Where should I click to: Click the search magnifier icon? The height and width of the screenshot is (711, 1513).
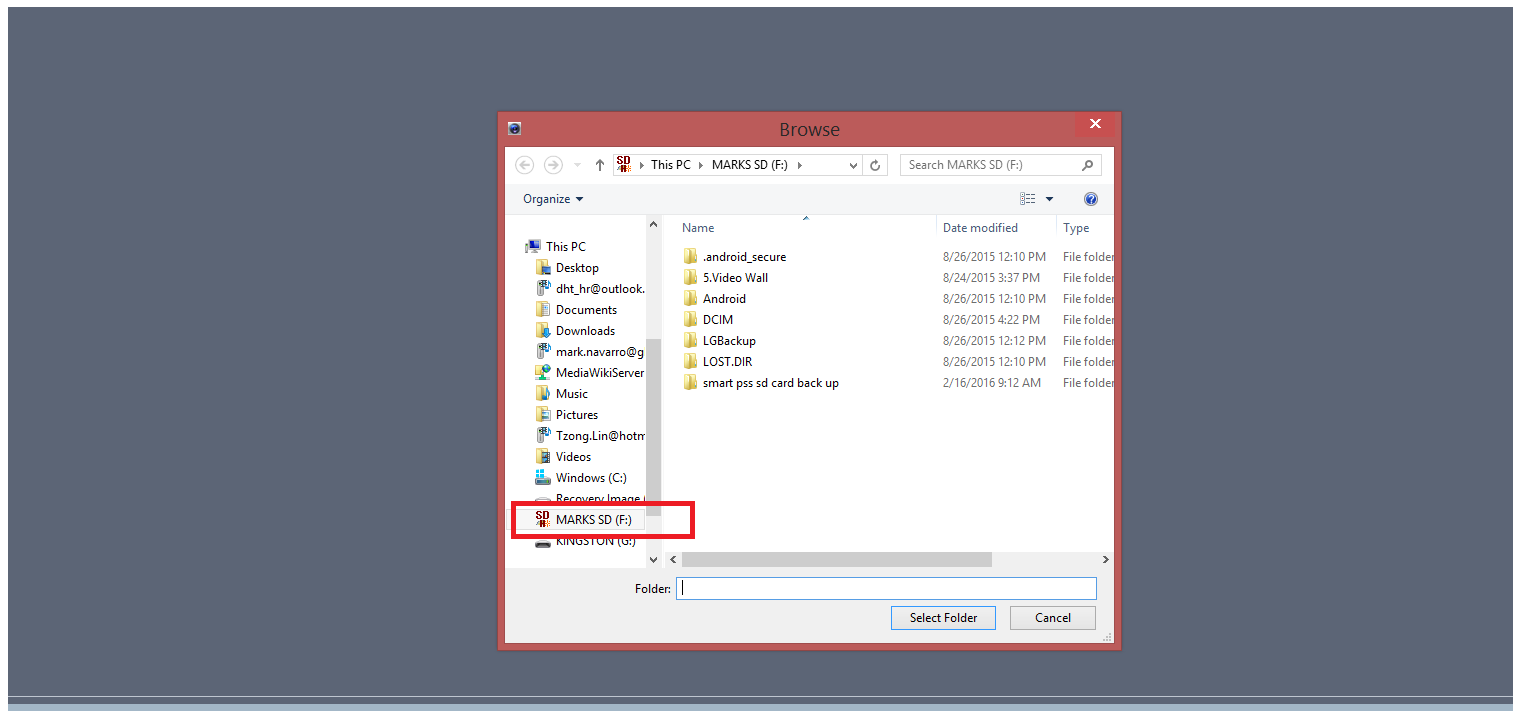(x=1087, y=165)
